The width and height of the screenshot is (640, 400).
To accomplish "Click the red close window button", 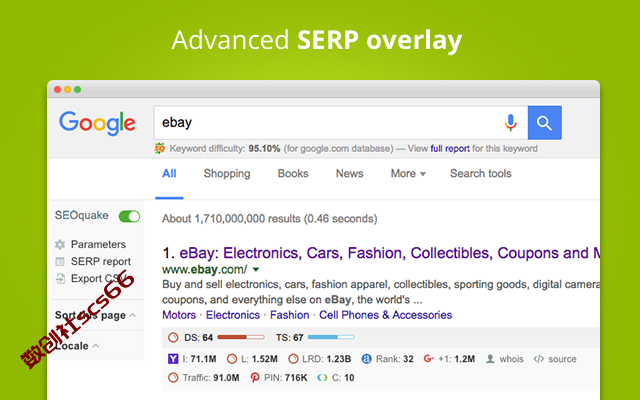I will point(58,89).
